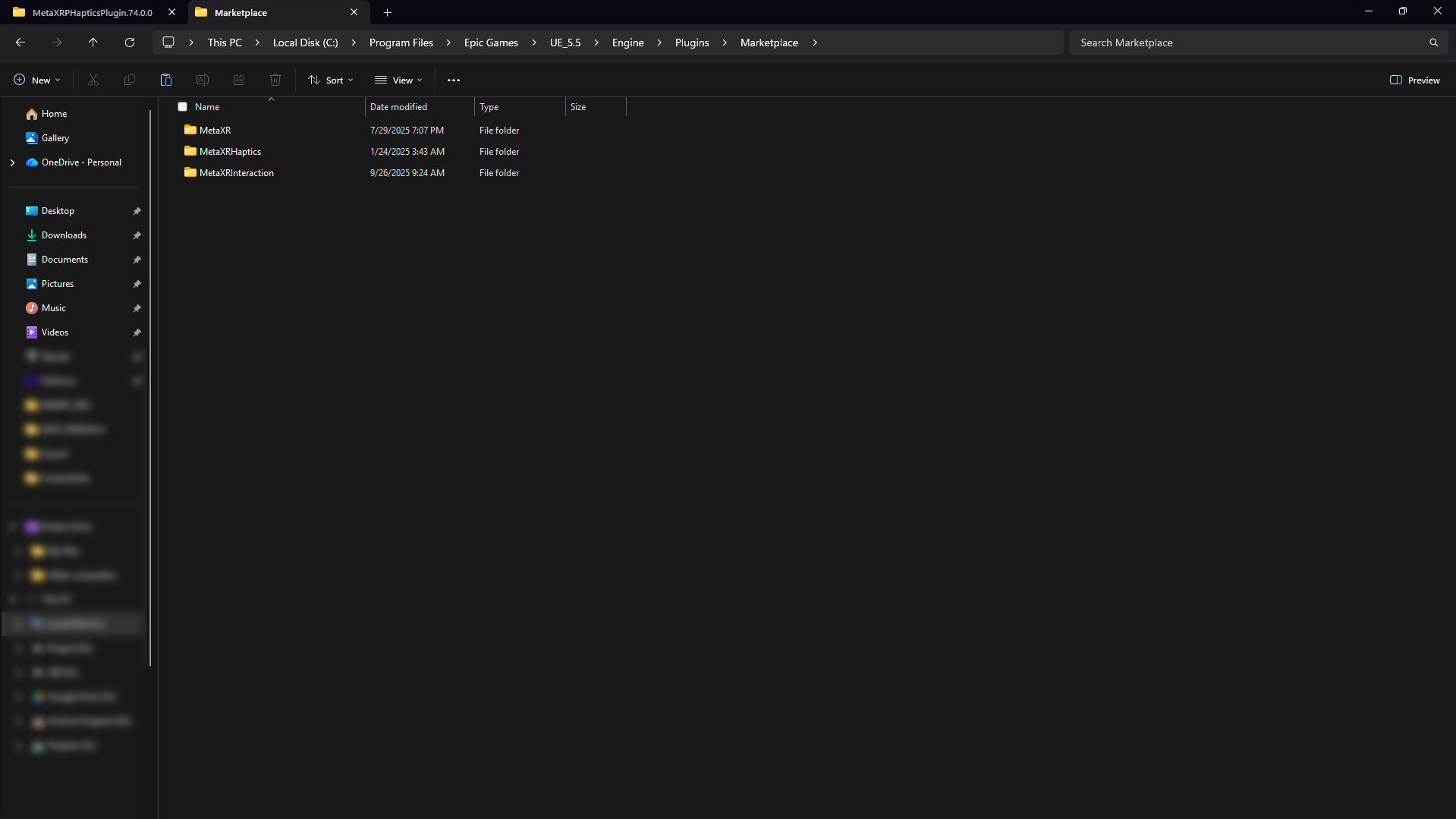1456x819 pixels.
Task: Go up one folder level
Action: pos(93,43)
